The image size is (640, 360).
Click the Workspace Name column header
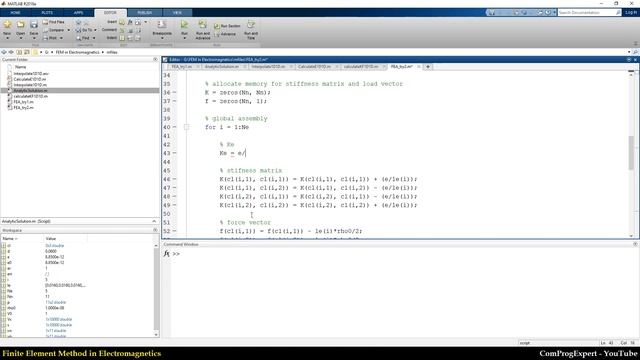pos(22,238)
